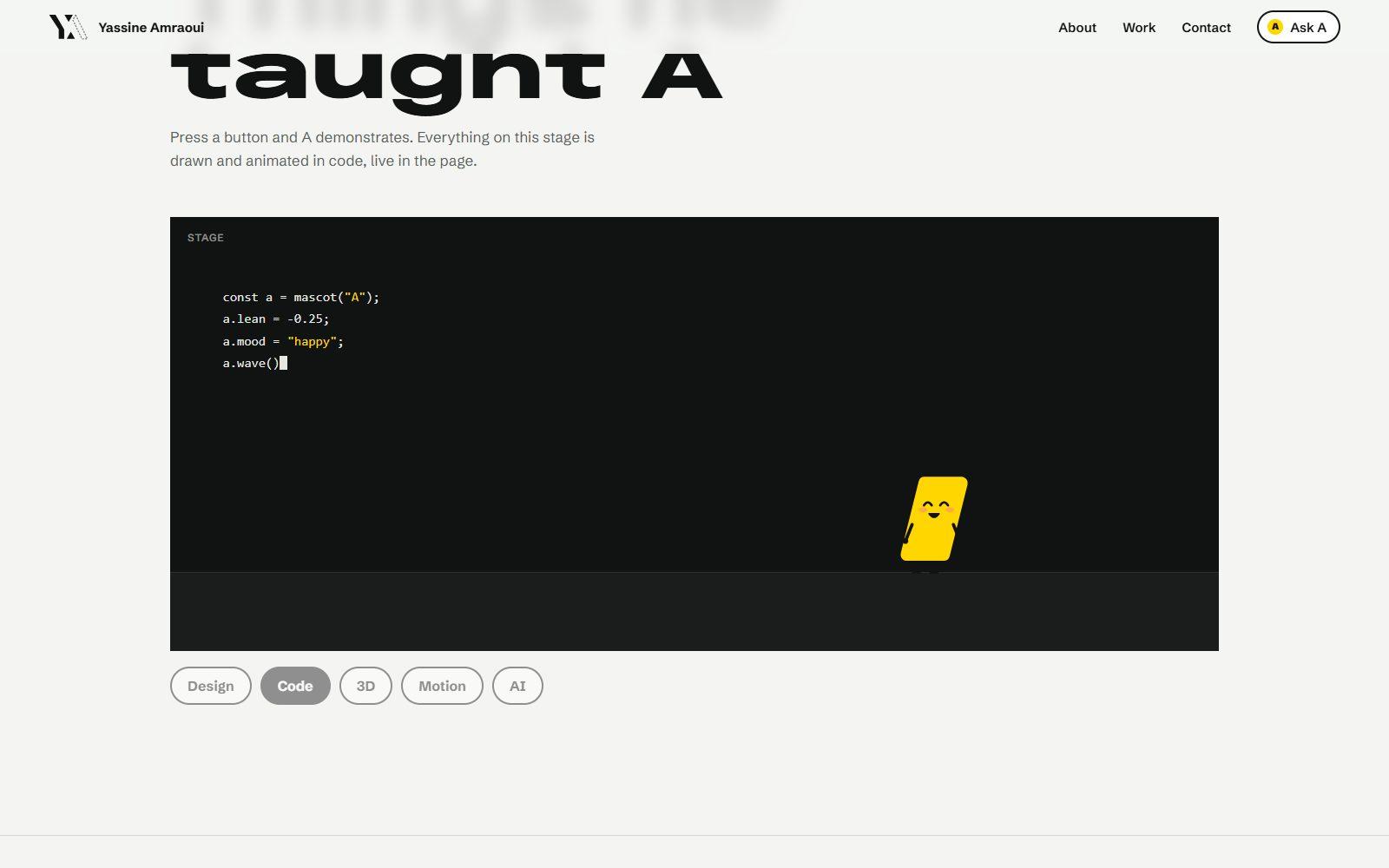Click the YA logo icon in header

[x=68, y=27]
